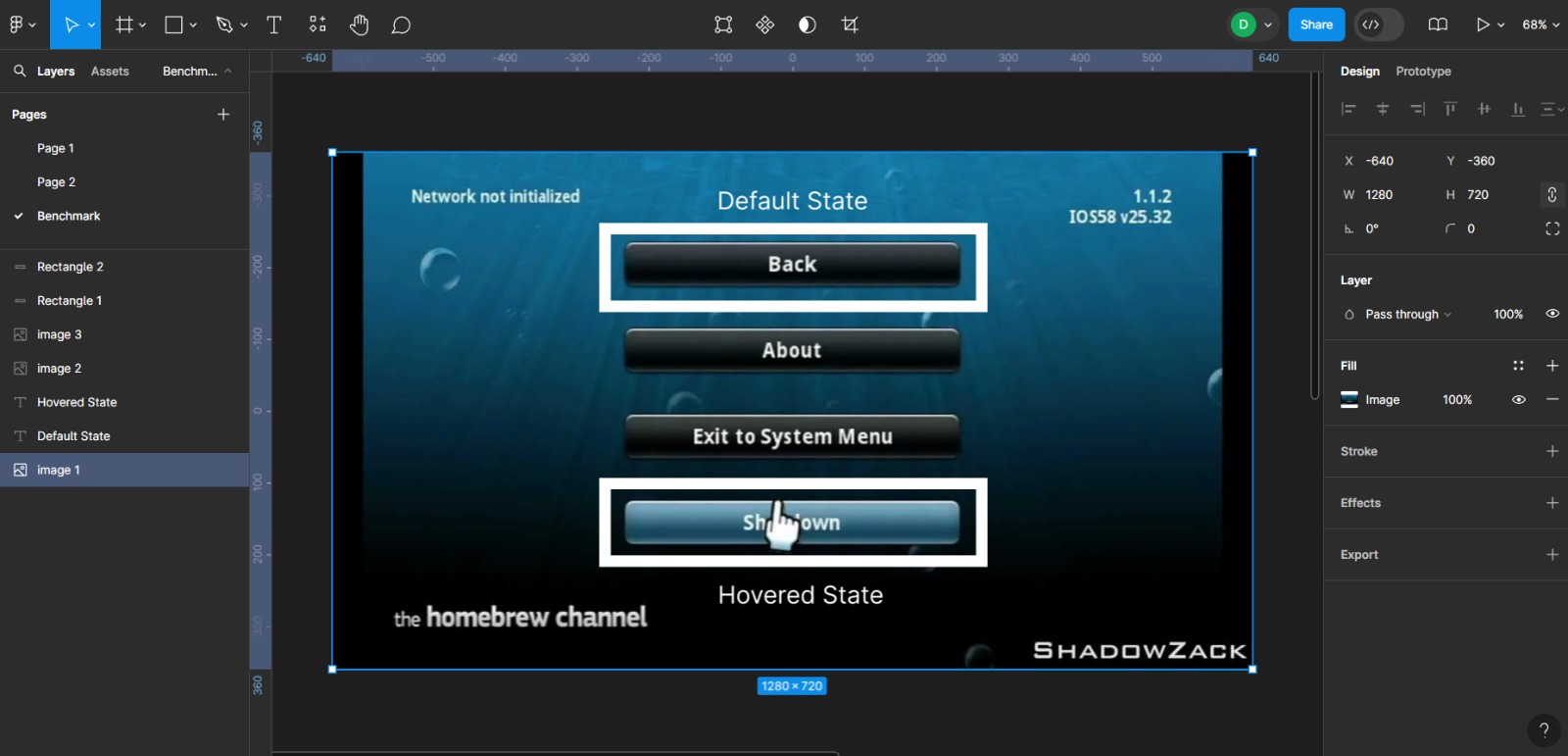Open Frame tool dropdown arrow
Viewport: 1568px width, 756px height.
[x=142, y=25]
